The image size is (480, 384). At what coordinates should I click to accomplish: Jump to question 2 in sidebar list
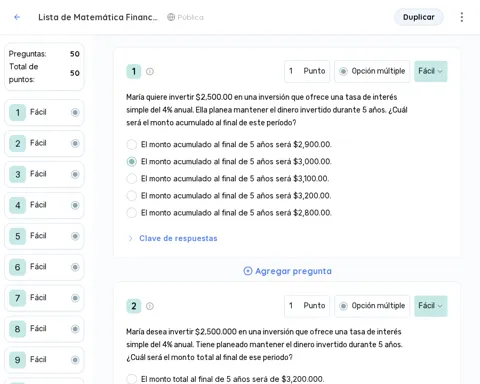44,143
